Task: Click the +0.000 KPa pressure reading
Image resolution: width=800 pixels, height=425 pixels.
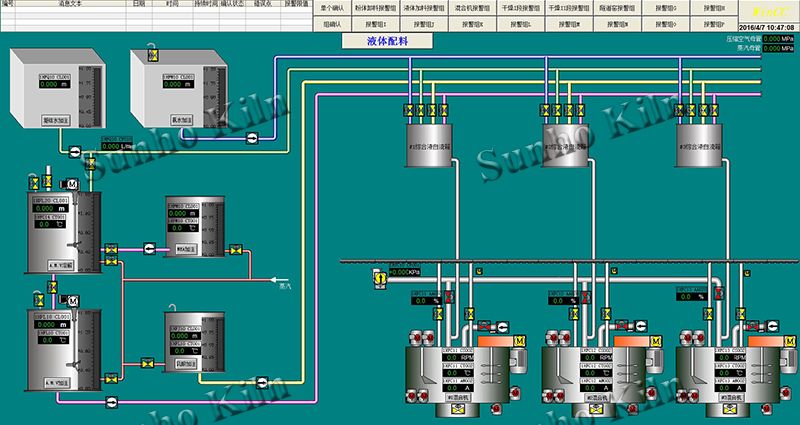Action: (x=404, y=272)
